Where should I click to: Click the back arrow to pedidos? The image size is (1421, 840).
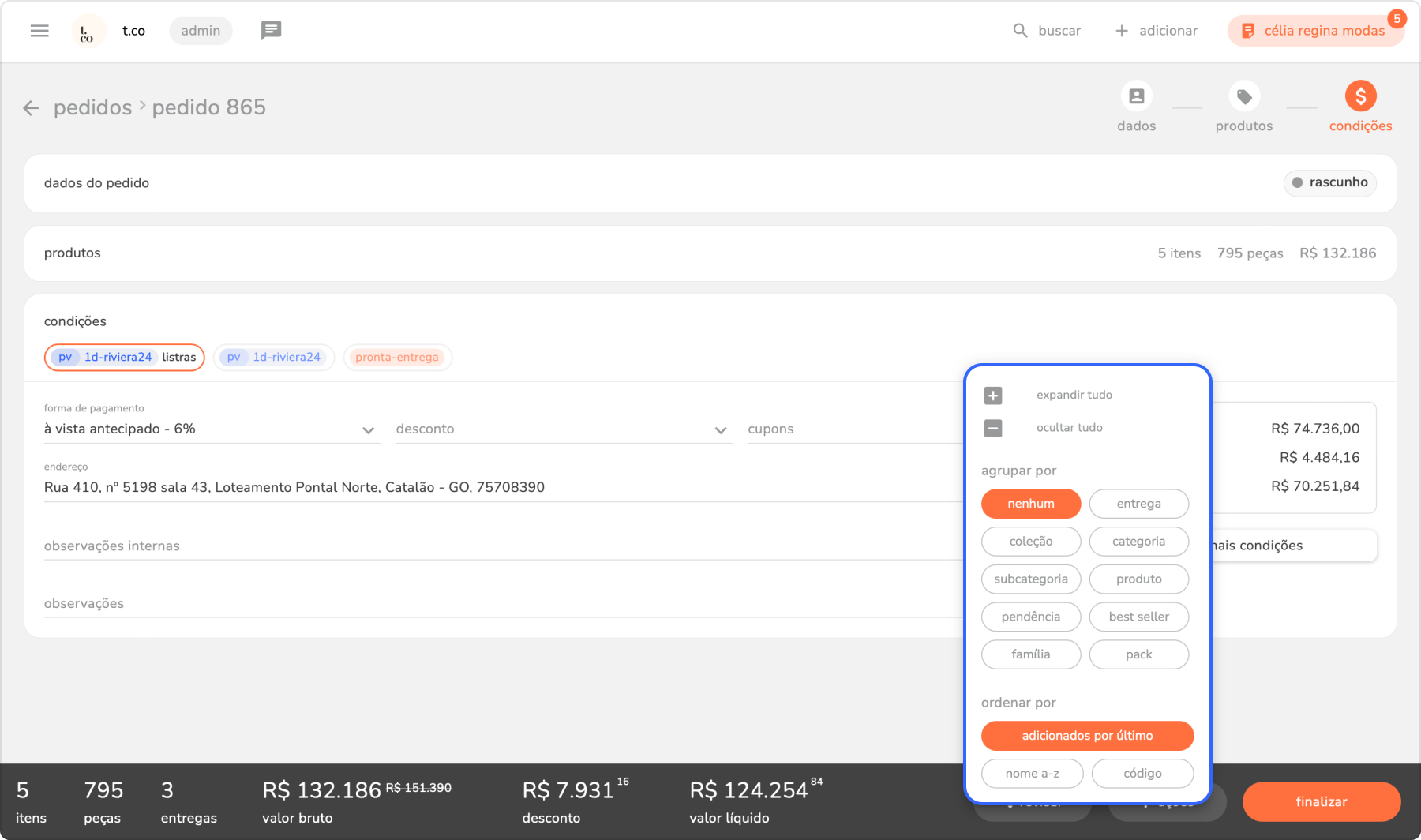(31, 108)
